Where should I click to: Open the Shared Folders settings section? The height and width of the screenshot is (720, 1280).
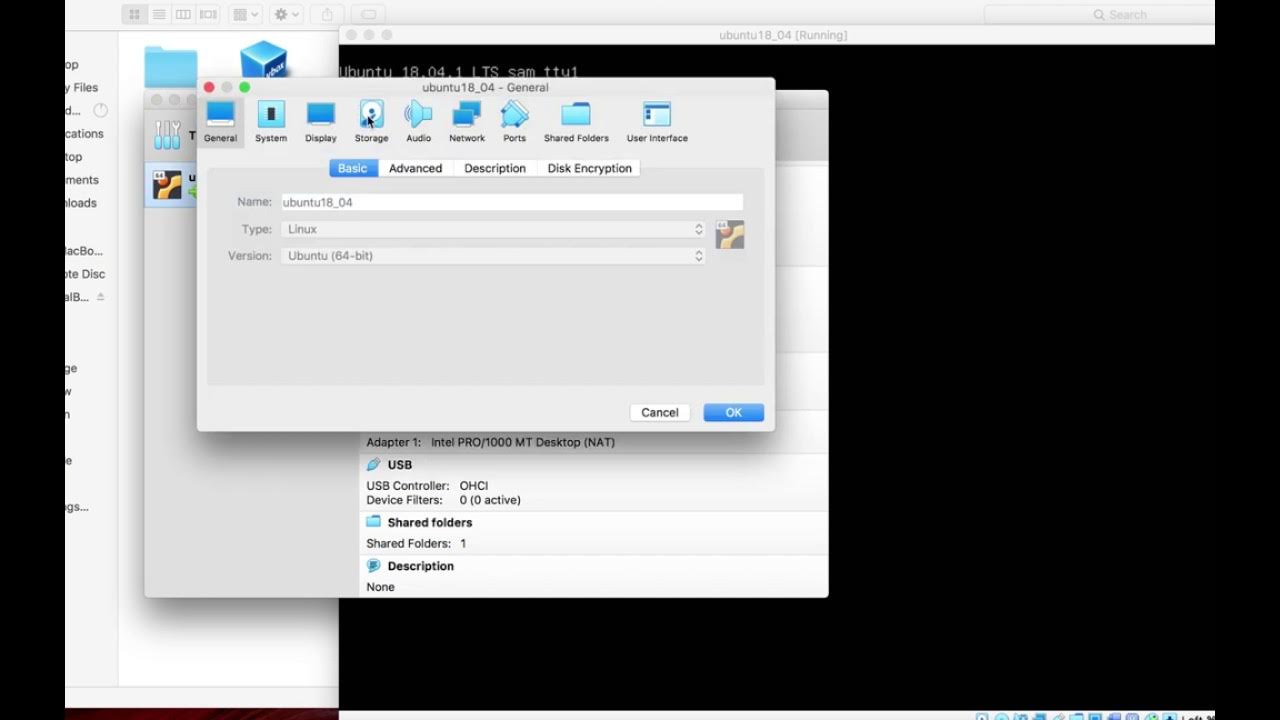pyautogui.click(x=576, y=122)
